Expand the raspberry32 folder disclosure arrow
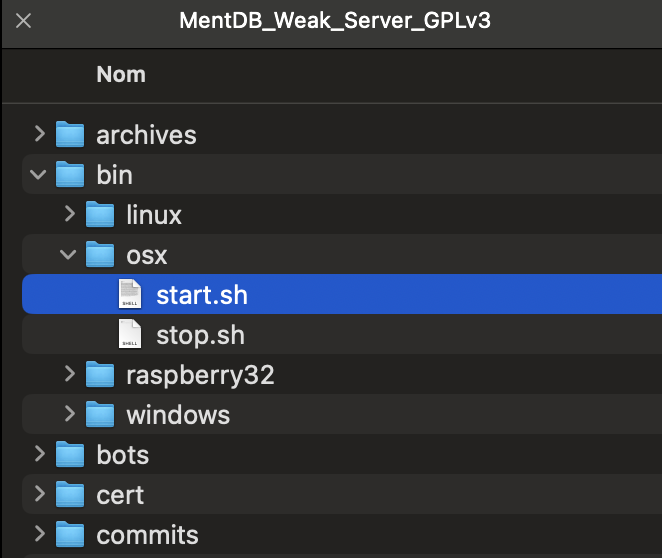 (x=69, y=374)
